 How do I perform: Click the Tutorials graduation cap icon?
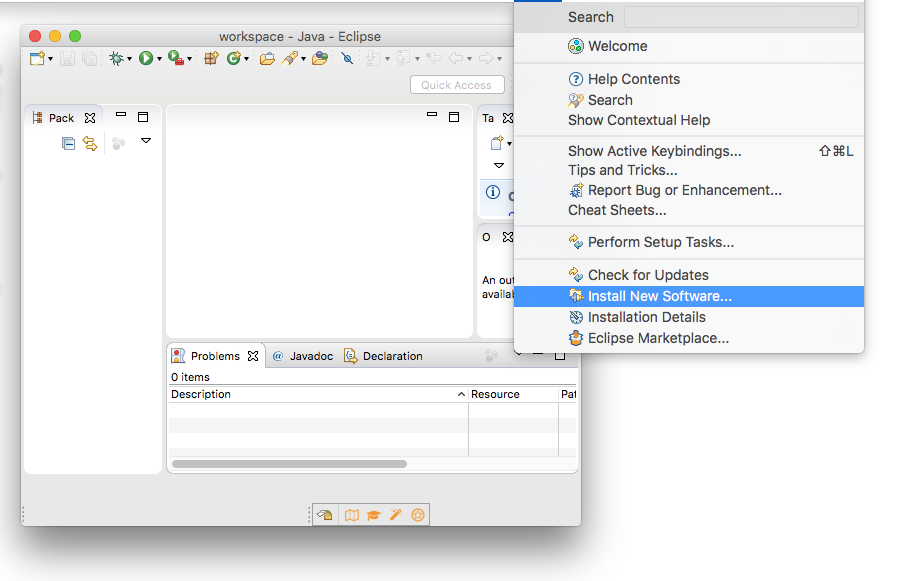coord(374,515)
